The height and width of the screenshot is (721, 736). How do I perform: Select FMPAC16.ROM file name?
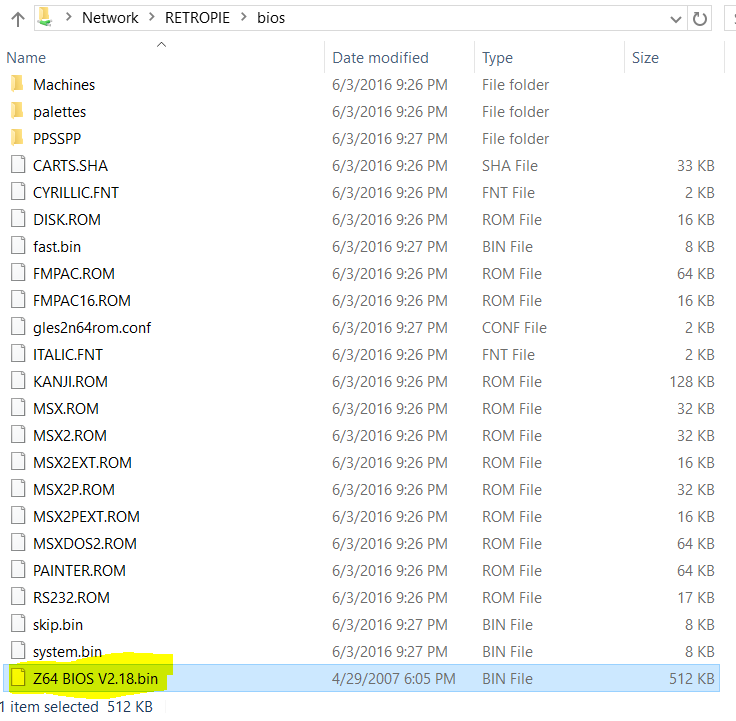[82, 301]
